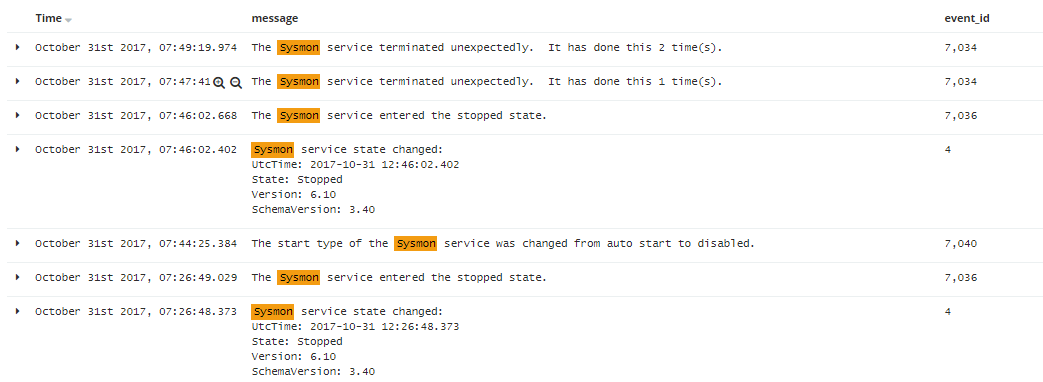1043x382 pixels.
Task: Click the message about auto start to disabled
Action: (503, 244)
